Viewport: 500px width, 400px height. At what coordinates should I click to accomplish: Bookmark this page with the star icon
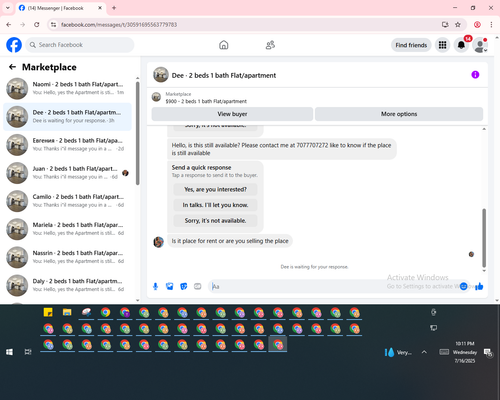(458, 24)
